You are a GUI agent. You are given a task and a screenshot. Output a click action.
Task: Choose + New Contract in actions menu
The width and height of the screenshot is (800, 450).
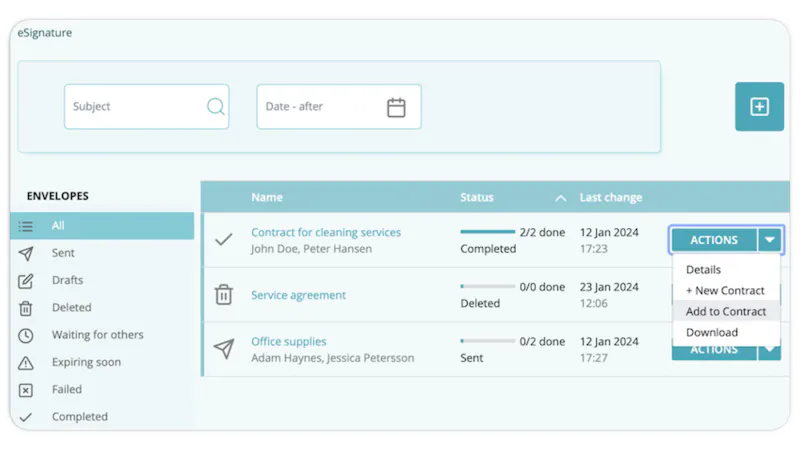[x=725, y=290]
